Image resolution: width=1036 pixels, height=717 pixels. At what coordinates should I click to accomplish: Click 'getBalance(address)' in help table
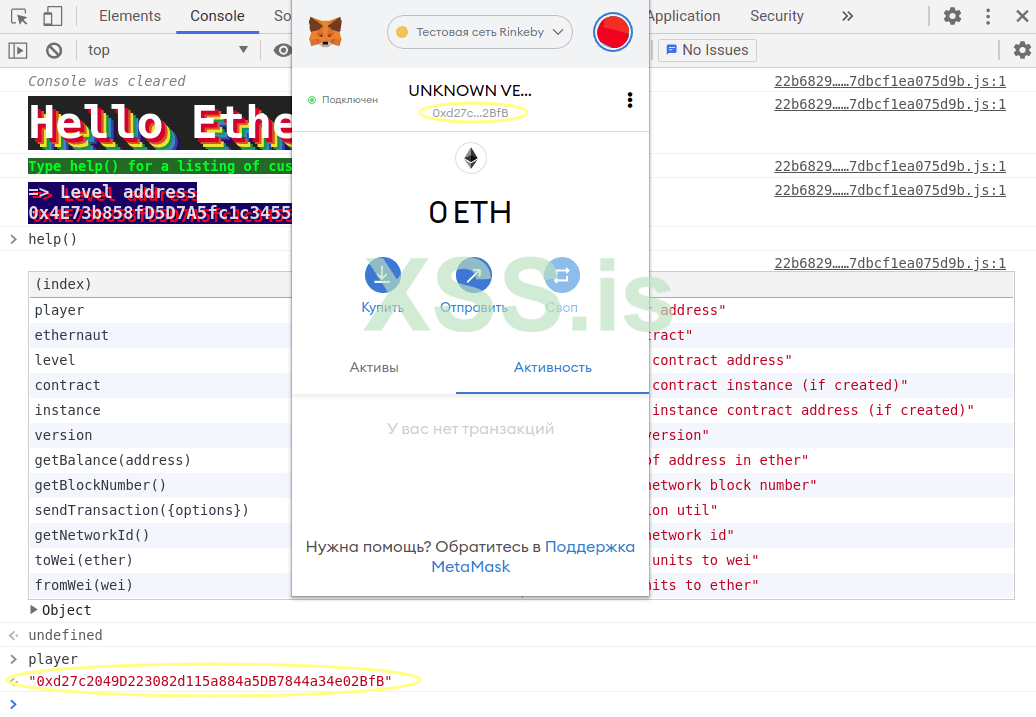click(x=112, y=460)
